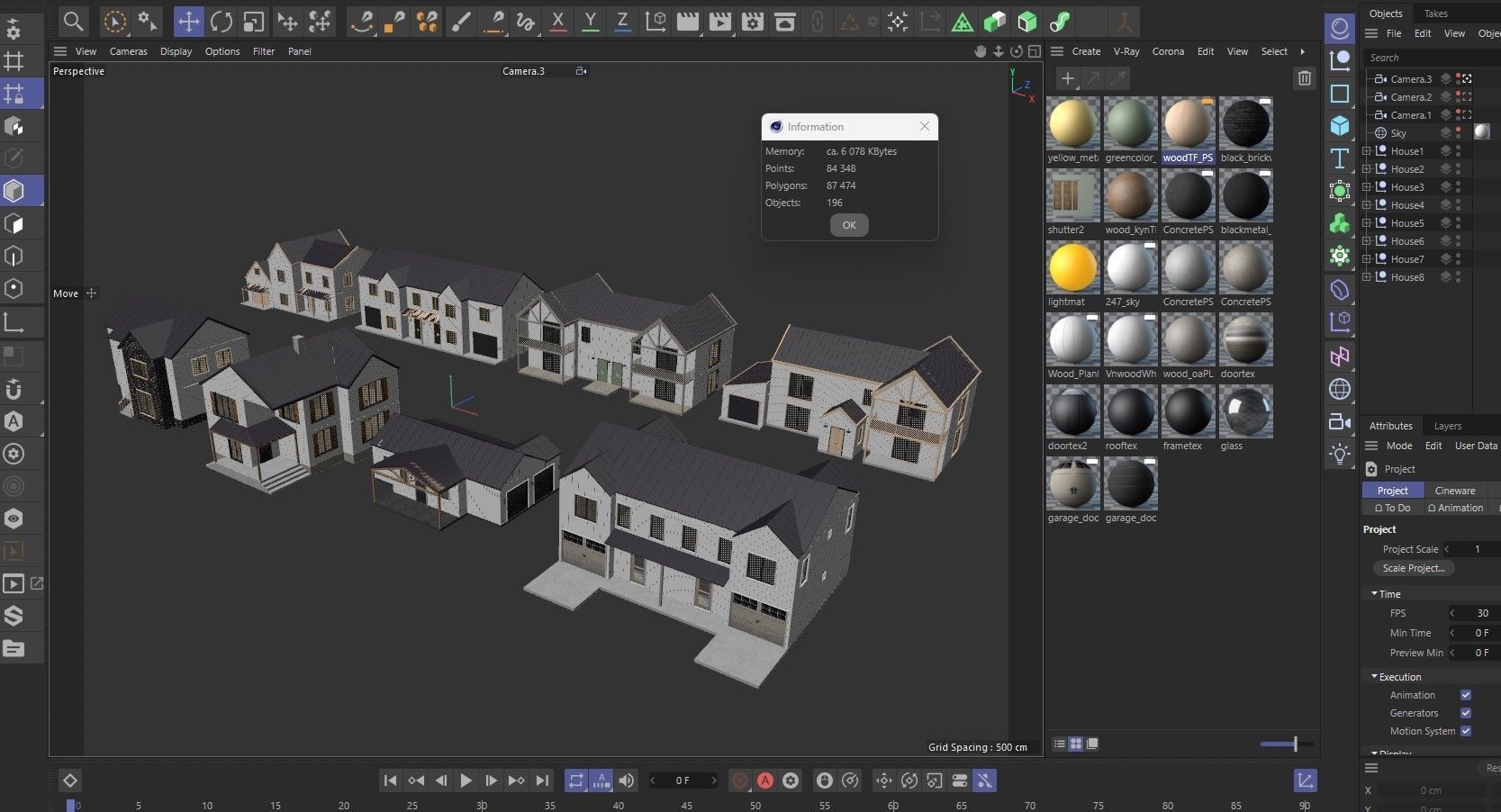Collapse the Time section
Viewport: 1501px width, 812px height.
point(1374,594)
